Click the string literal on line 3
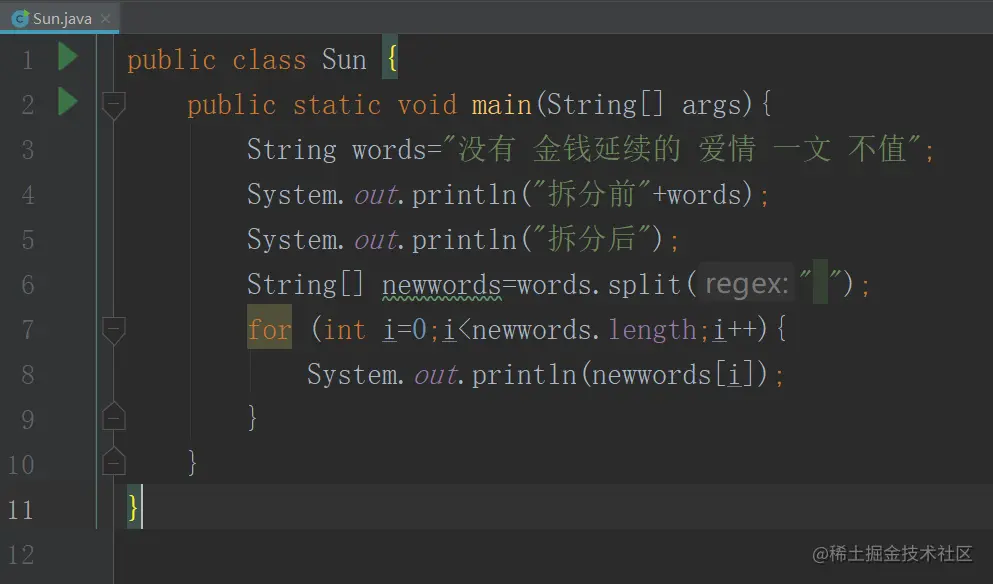Screen dimensions: 993x584 point(682,149)
